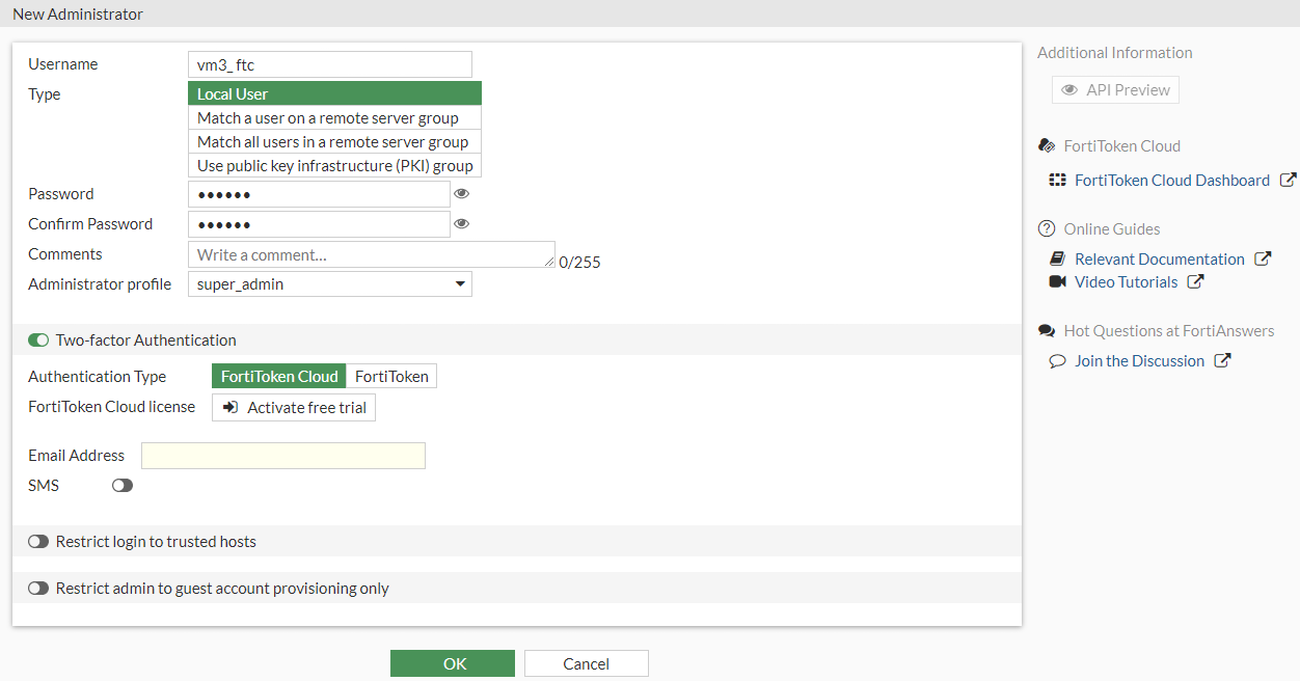Turn on Restrict login to trusted hosts
1300x681 pixels.
pyautogui.click(x=38, y=541)
